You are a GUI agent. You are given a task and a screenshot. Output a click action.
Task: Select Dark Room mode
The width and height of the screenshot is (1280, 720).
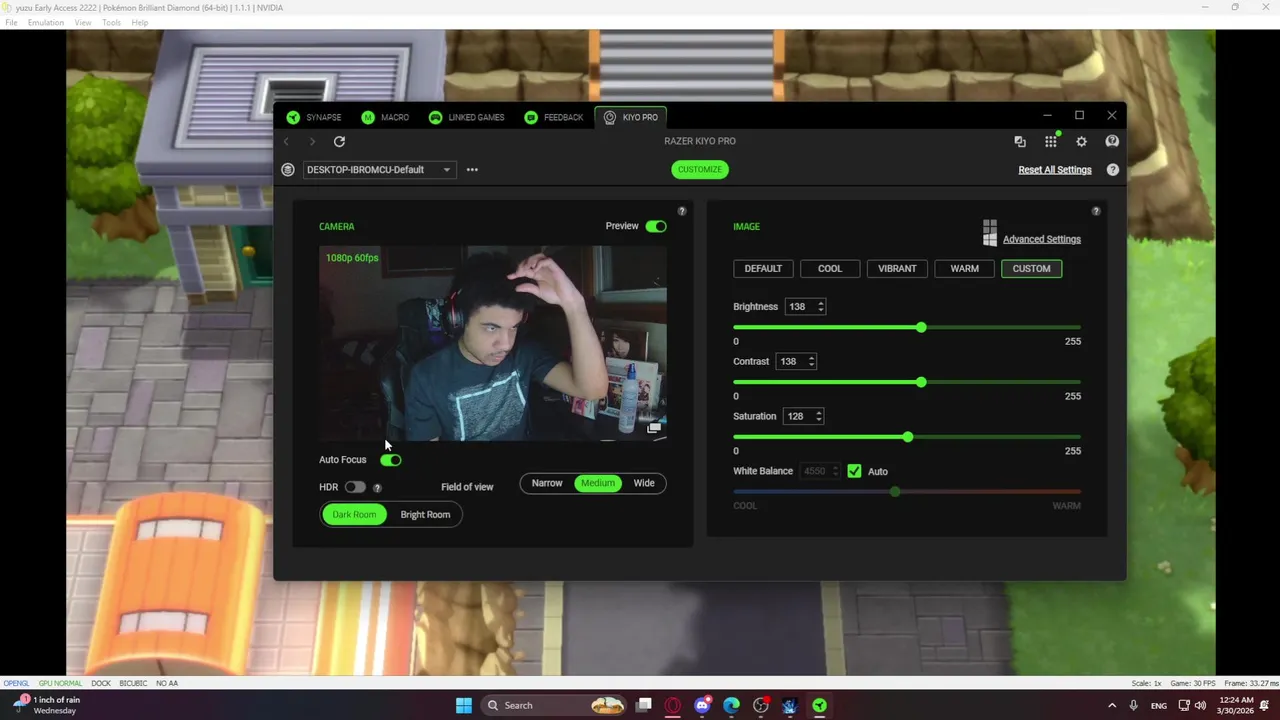354,514
